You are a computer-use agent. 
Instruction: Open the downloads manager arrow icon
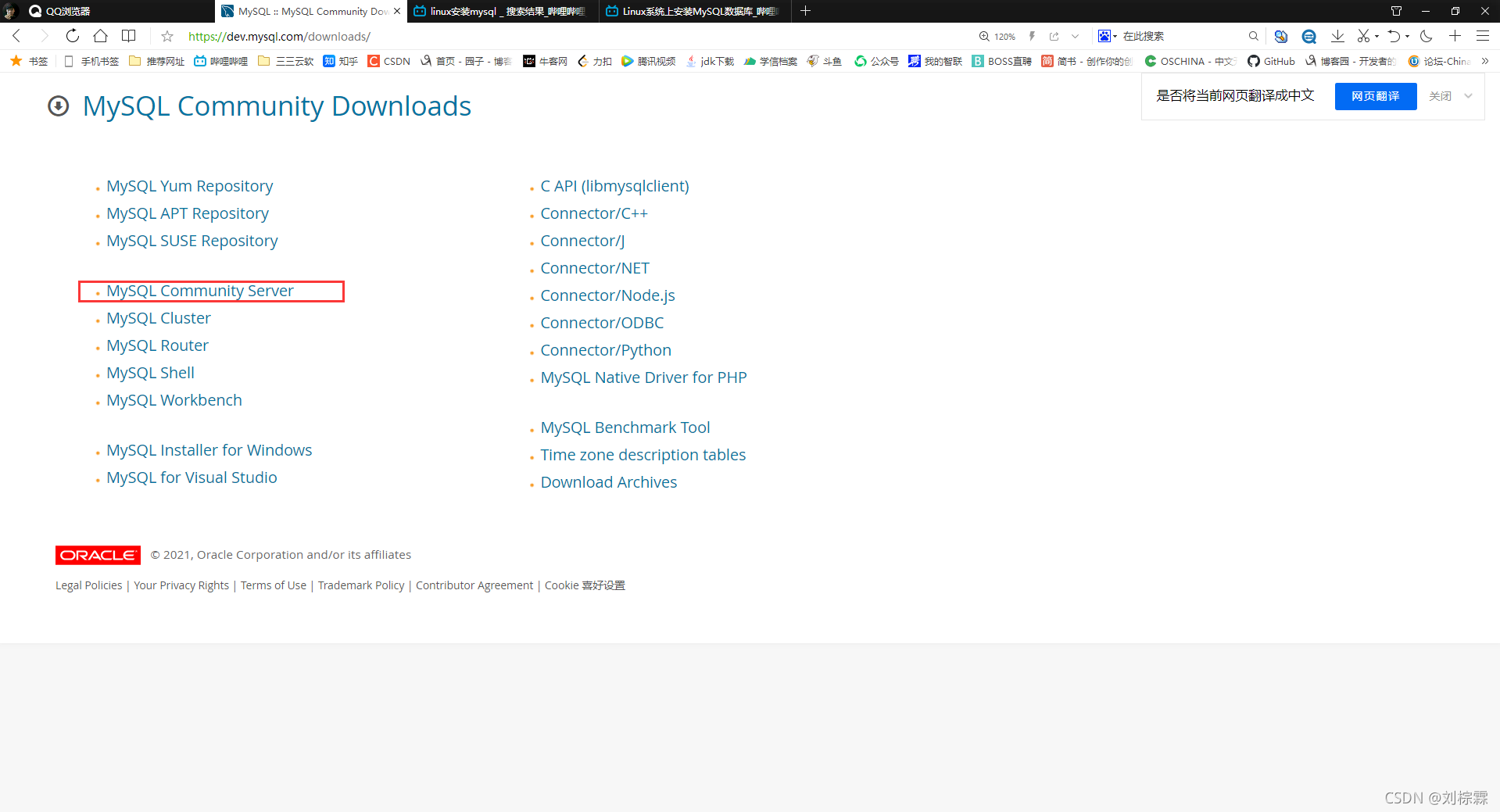(x=1337, y=36)
